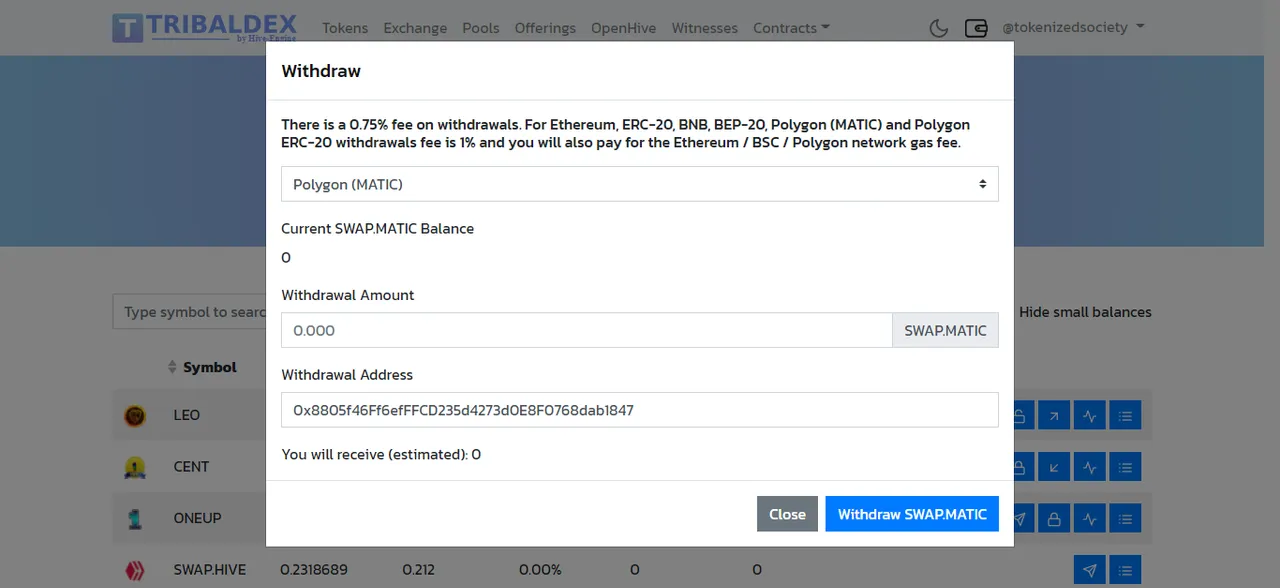Image resolution: width=1280 pixels, height=588 pixels.
Task: Click the Withdrawal Address field
Action: pyautogui.click(x=640, y=410)
